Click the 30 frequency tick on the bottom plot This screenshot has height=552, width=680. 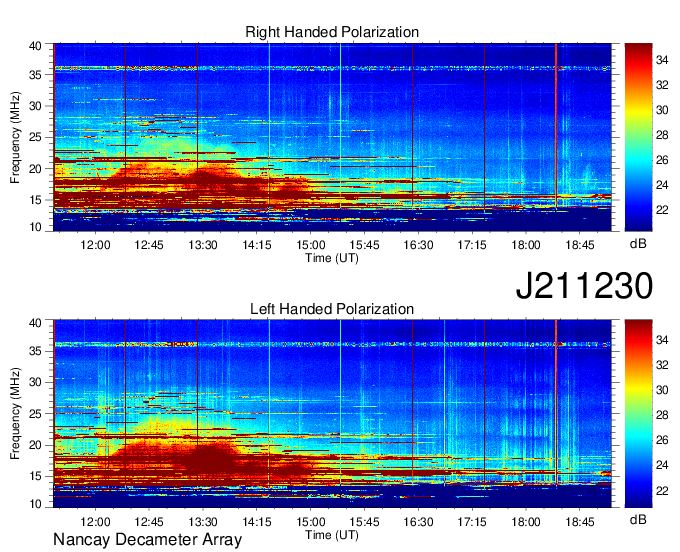(x=36, y=382)
